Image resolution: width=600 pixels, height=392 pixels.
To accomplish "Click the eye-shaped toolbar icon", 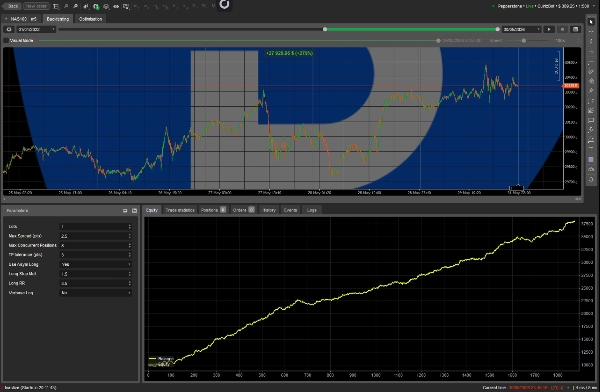I will tap(116, 6).
